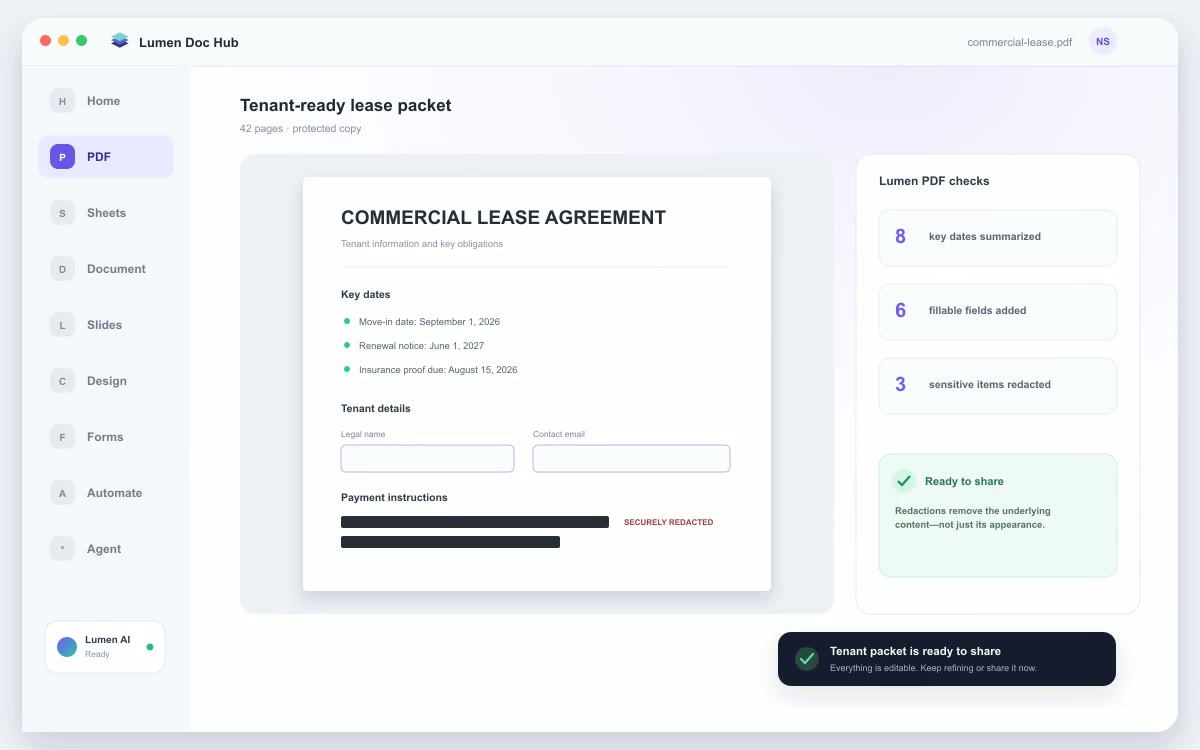Screen dimensions: 1200x750
Task: Open the Home sidebar icon
Action: coord(62,101)
